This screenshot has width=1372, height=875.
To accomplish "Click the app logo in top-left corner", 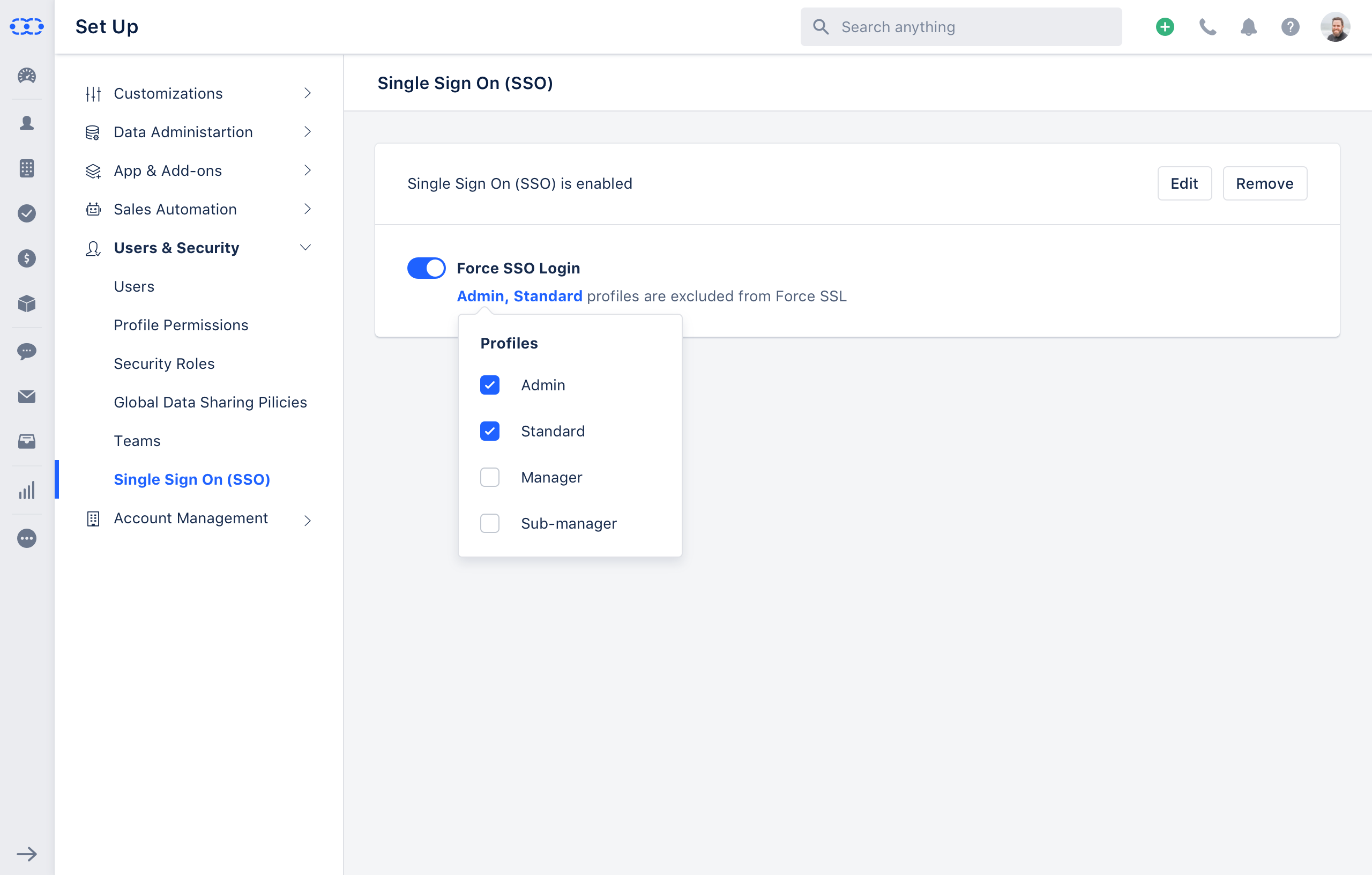I will tap(27, 26).
